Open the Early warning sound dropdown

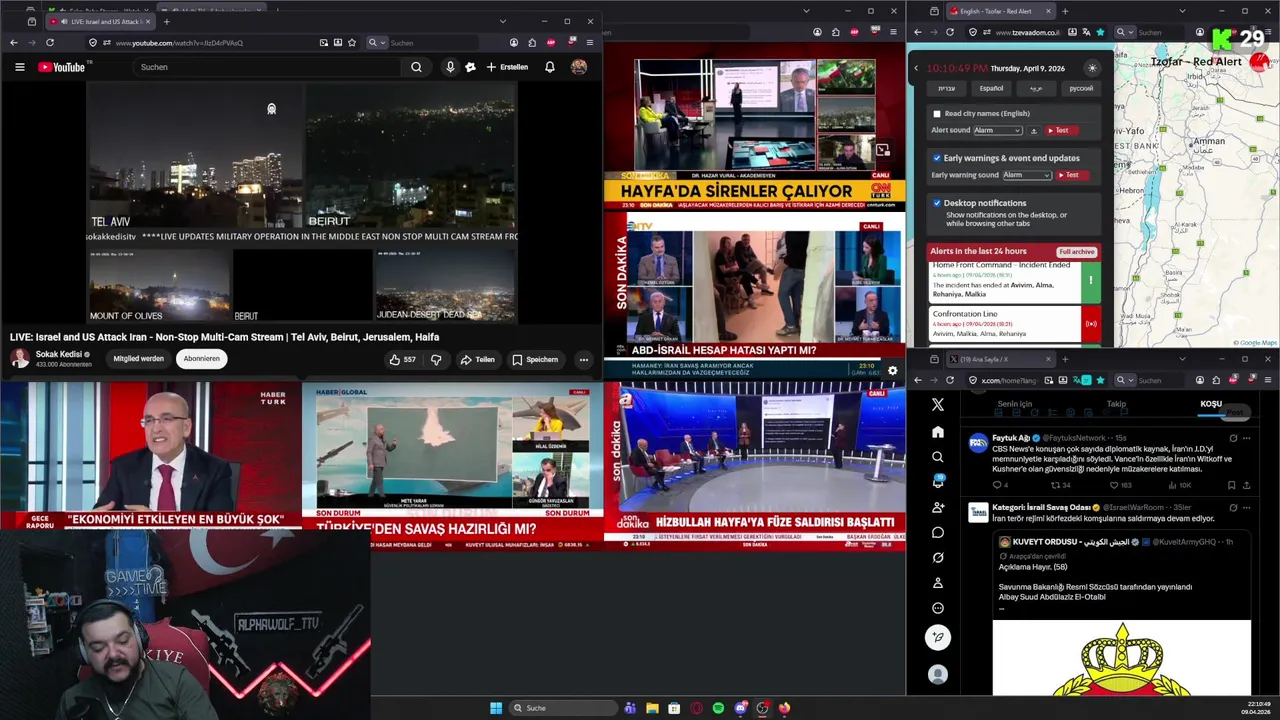tap(1028, 175)
